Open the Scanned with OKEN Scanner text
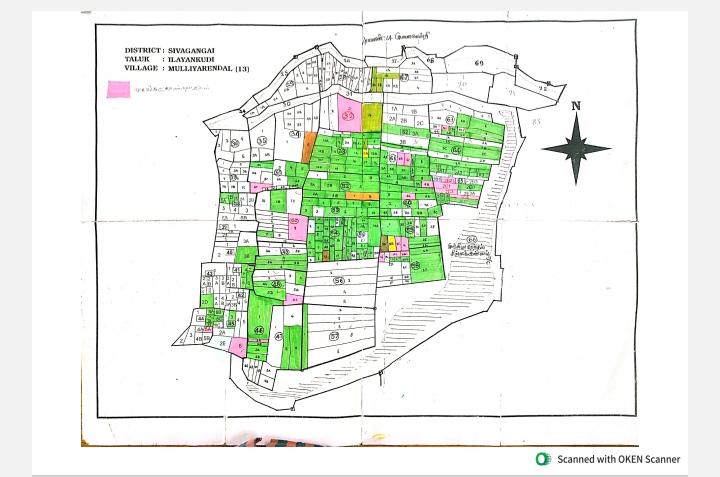Screen dimensions: 720x477 pos(619,459)
